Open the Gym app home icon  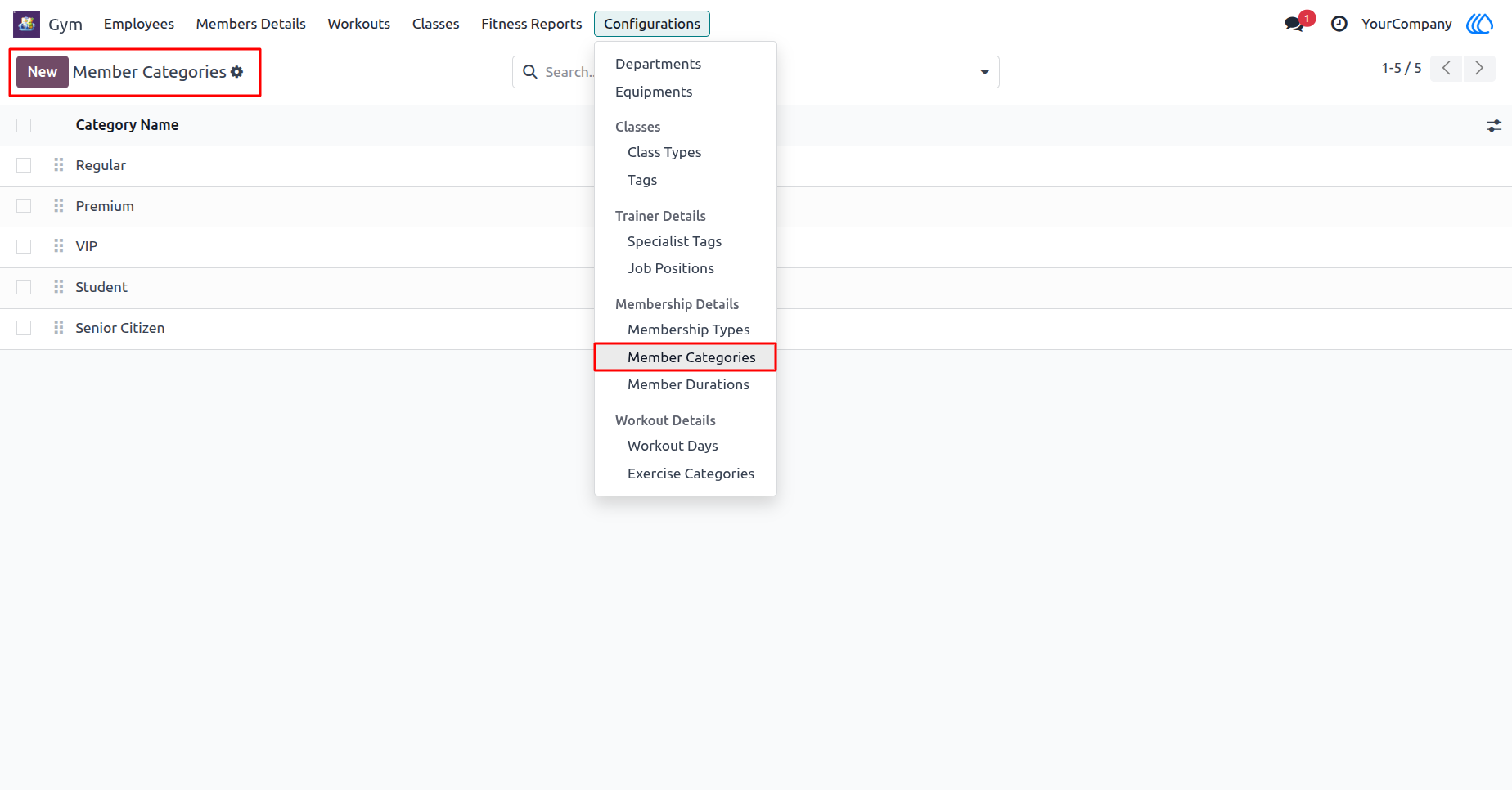pos(26,24)
